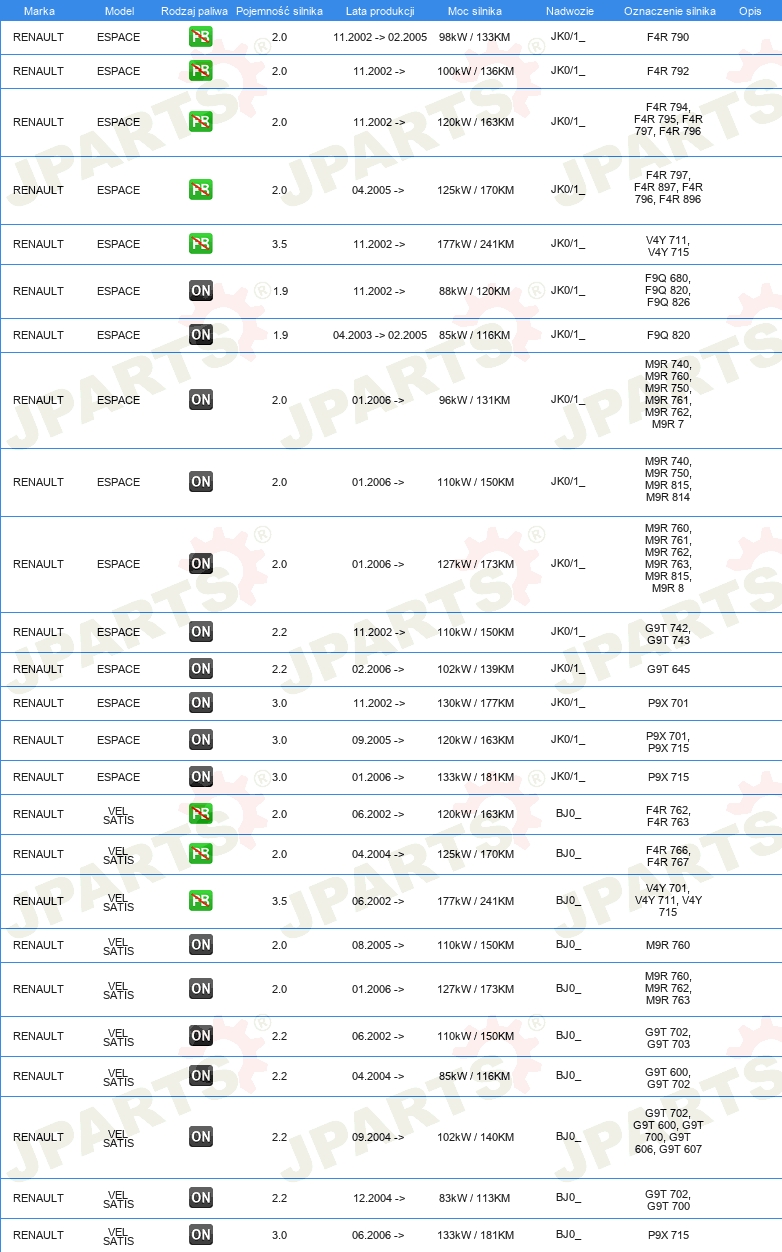Click the Lata produkcji column header

[x=380, y=10]
